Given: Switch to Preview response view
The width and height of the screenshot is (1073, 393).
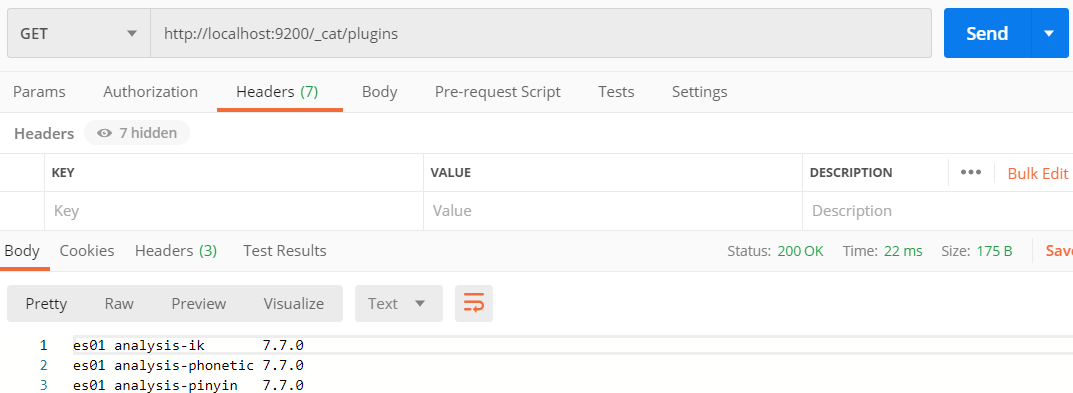Looking at the screenshot, I should tap(198, 303).
